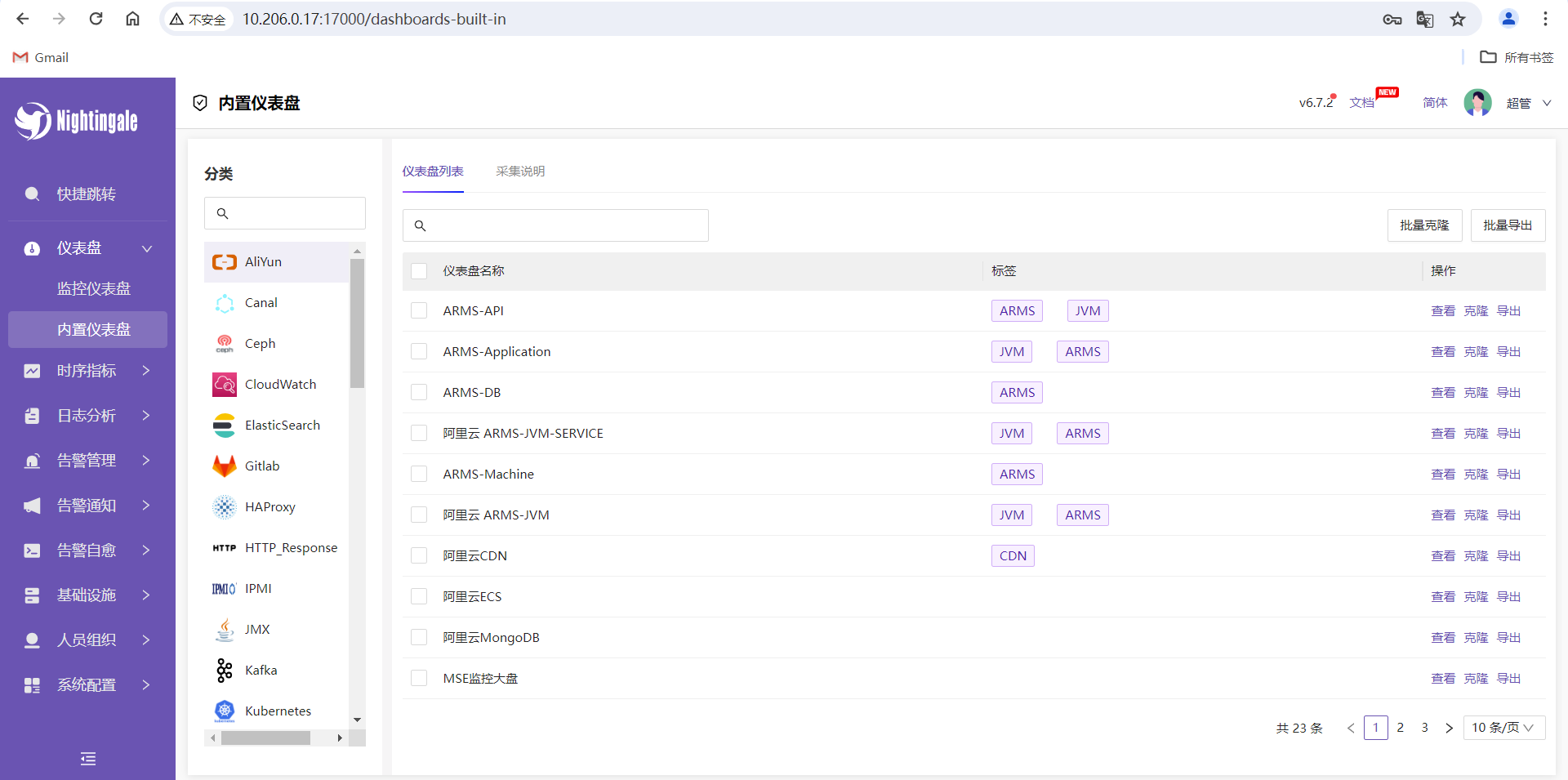Open 监控仪表盘 menu item
1568x780 pixels.
pyautogui.click(x=87, y=289)
